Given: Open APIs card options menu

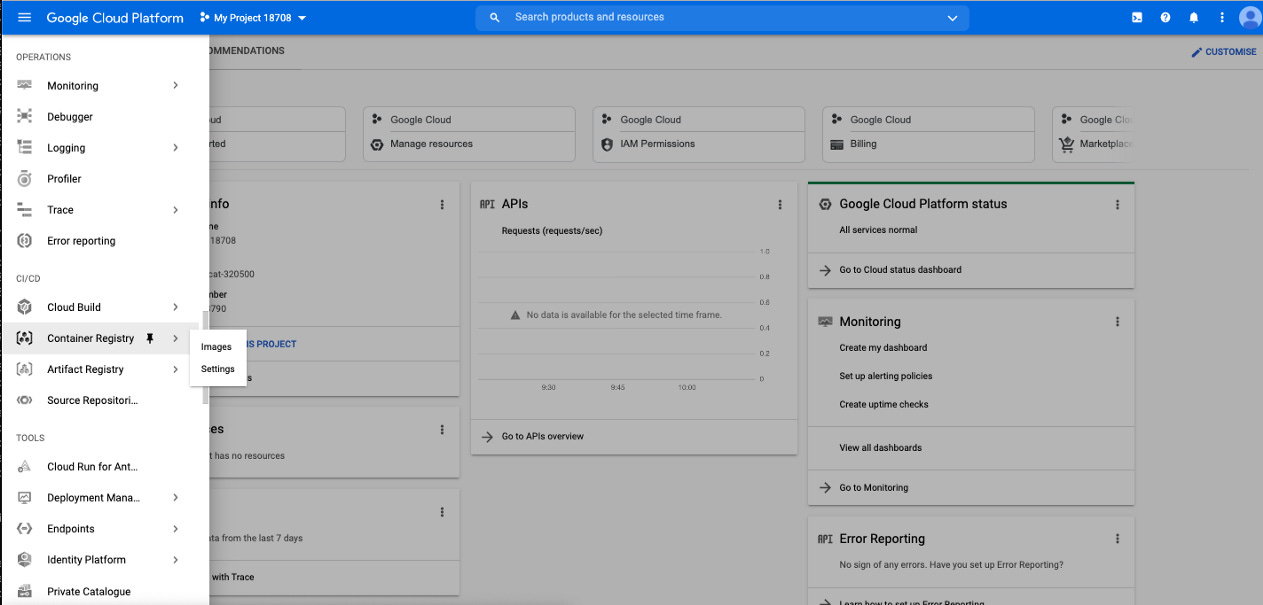Looking at the screenshot, I should click(780, 204).
